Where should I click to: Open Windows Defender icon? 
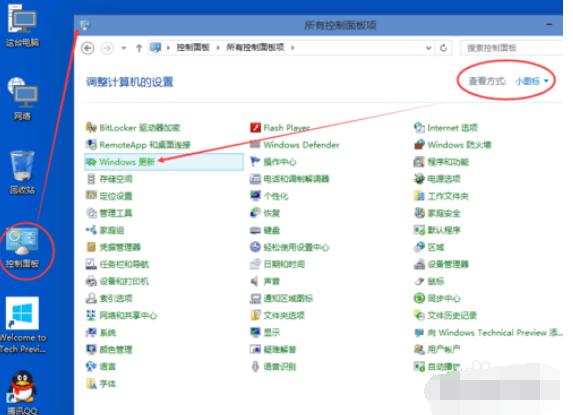(255, 145)
